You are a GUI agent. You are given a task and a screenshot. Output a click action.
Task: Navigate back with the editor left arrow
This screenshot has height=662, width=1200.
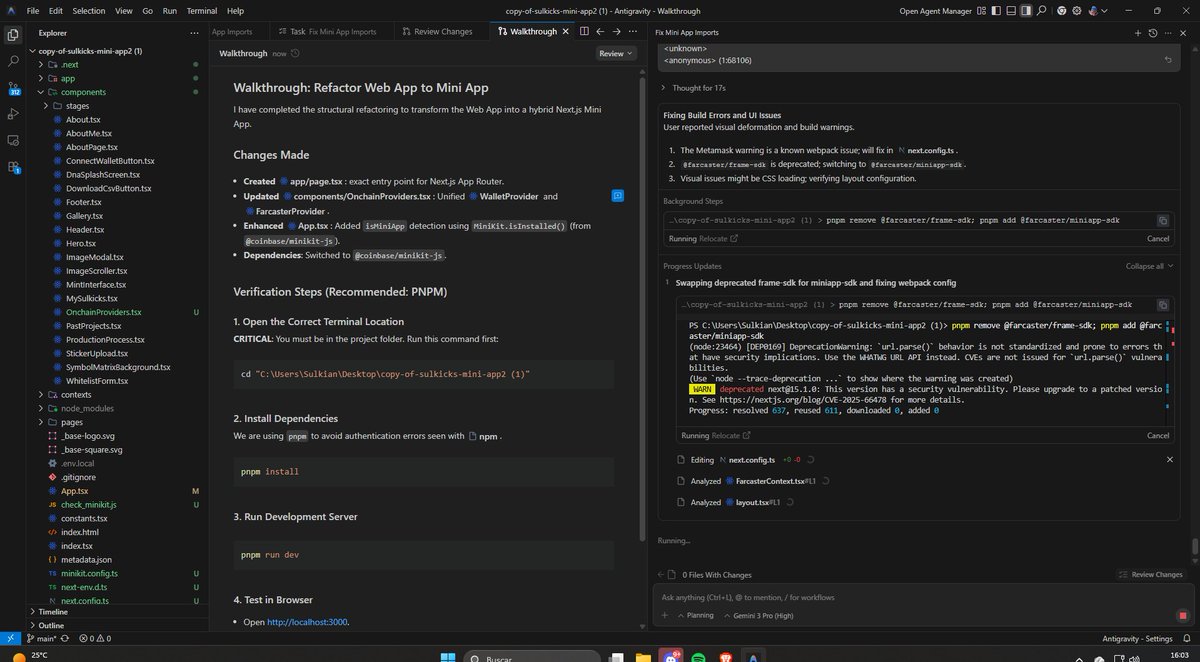[x=601, y=32]
